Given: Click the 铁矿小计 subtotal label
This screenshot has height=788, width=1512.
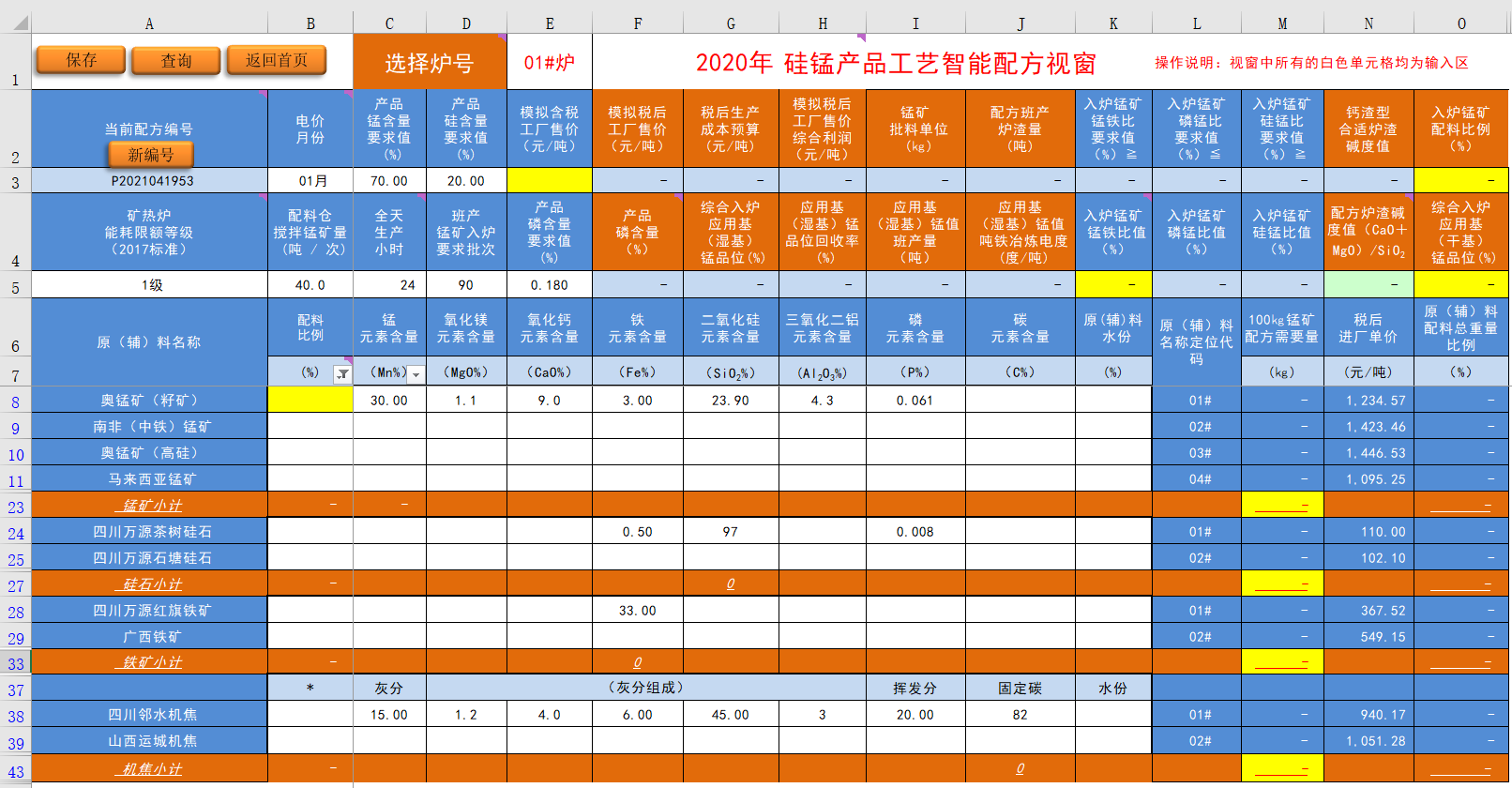Looking at the screenshot, I should [x=150, y=662].
